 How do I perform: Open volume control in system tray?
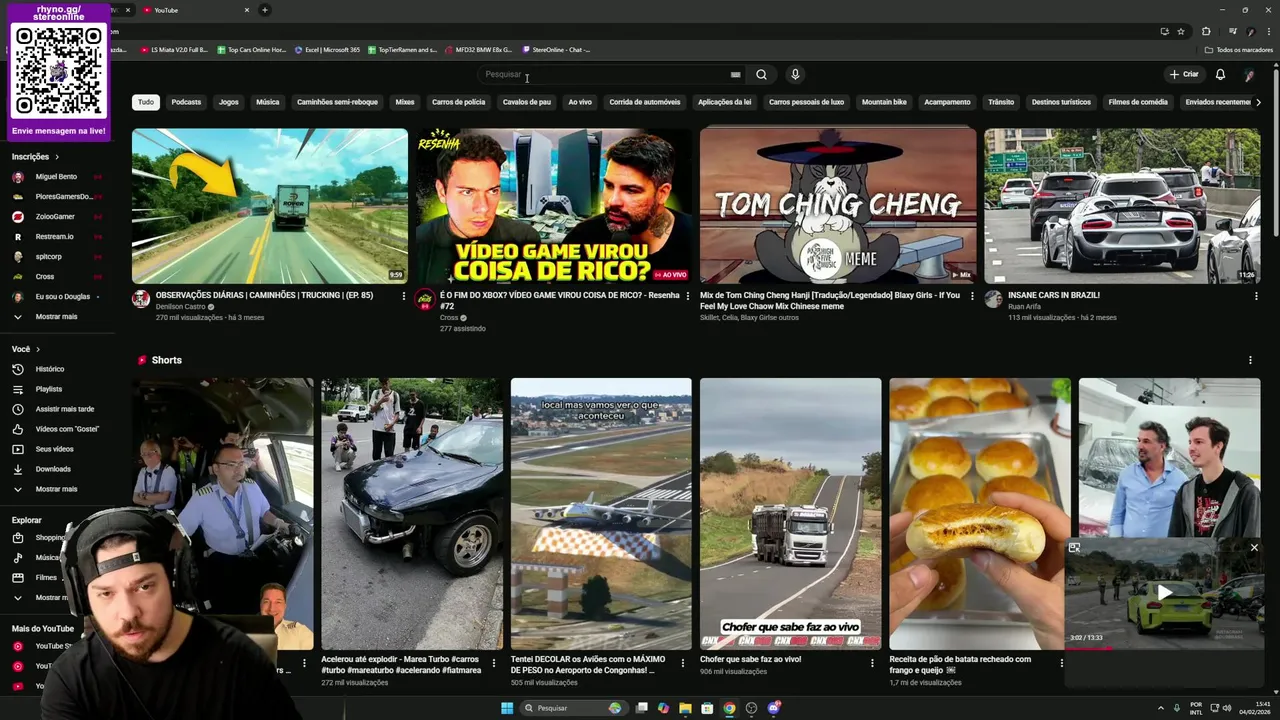(1227, 708)
